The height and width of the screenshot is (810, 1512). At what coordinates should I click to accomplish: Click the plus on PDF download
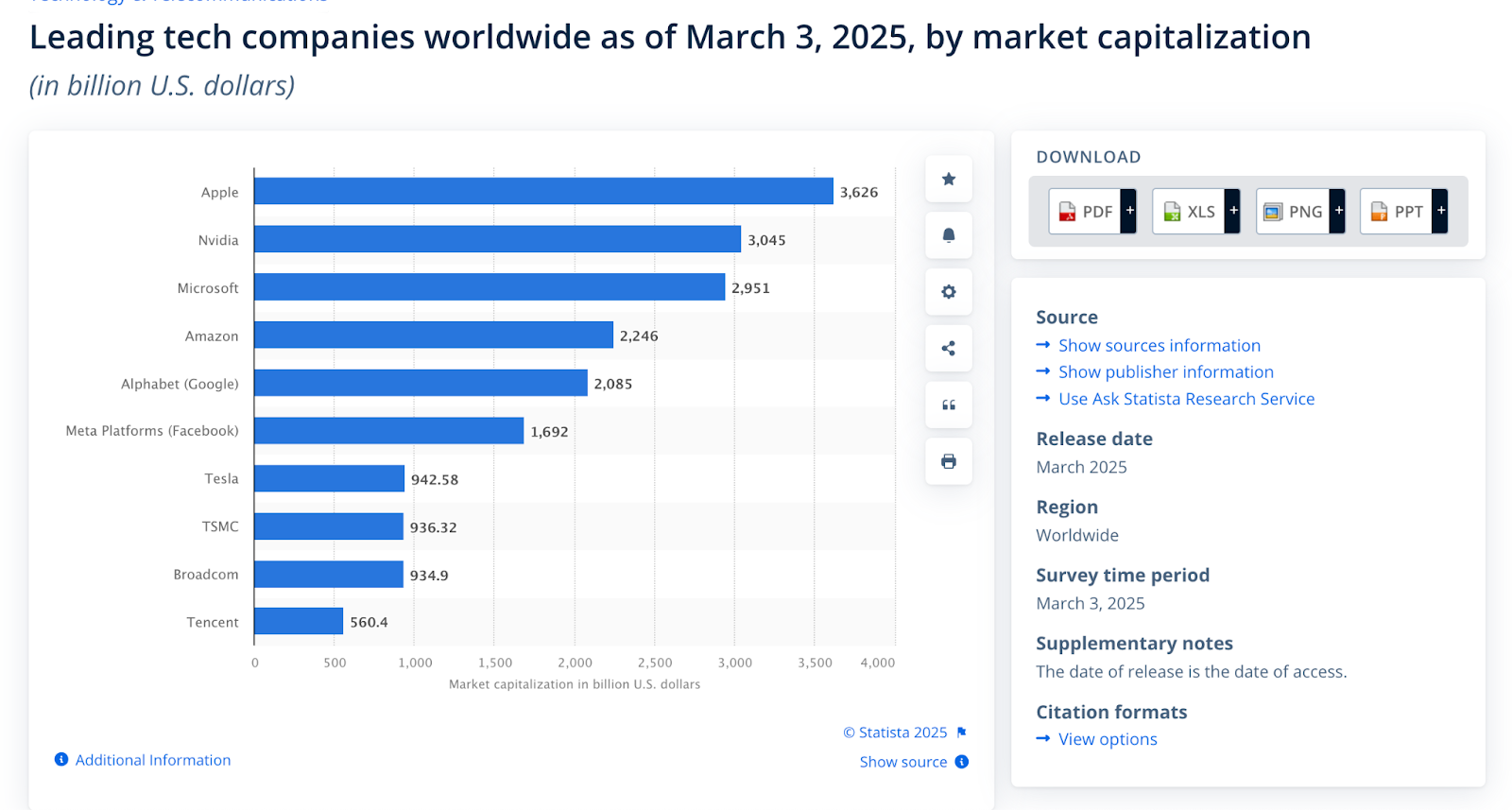coord(1129,211)
